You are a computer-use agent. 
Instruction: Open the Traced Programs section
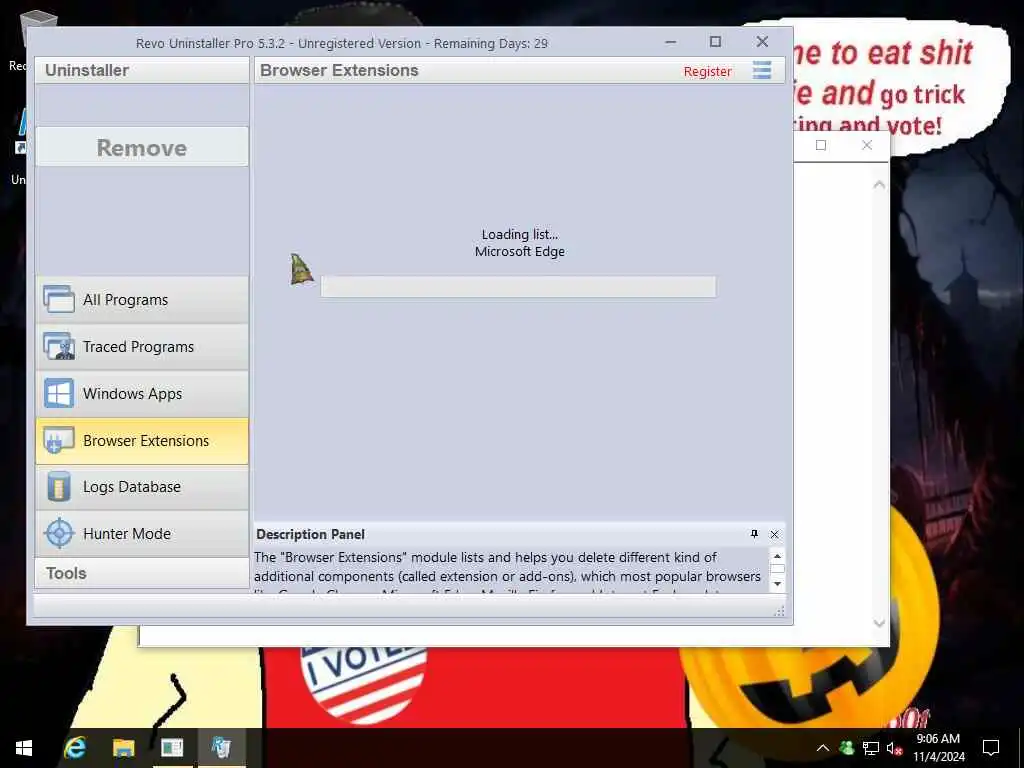[142, 347]
